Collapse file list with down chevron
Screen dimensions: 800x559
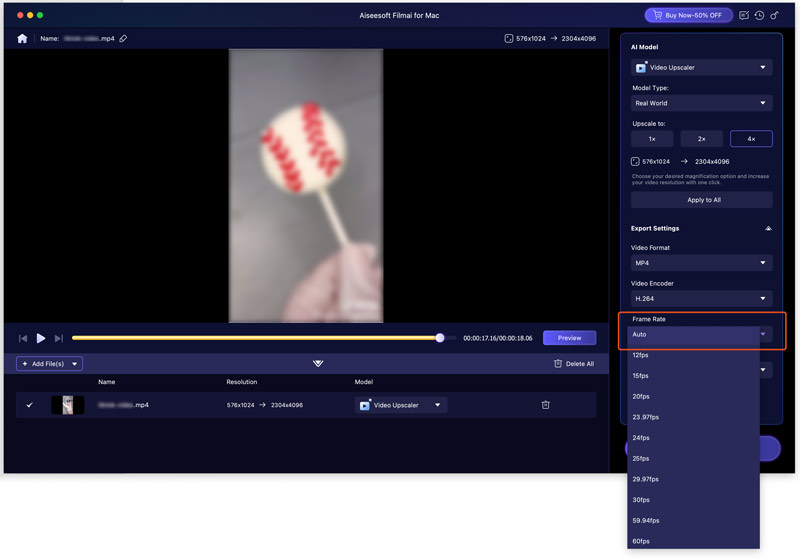tap(318, 363)
